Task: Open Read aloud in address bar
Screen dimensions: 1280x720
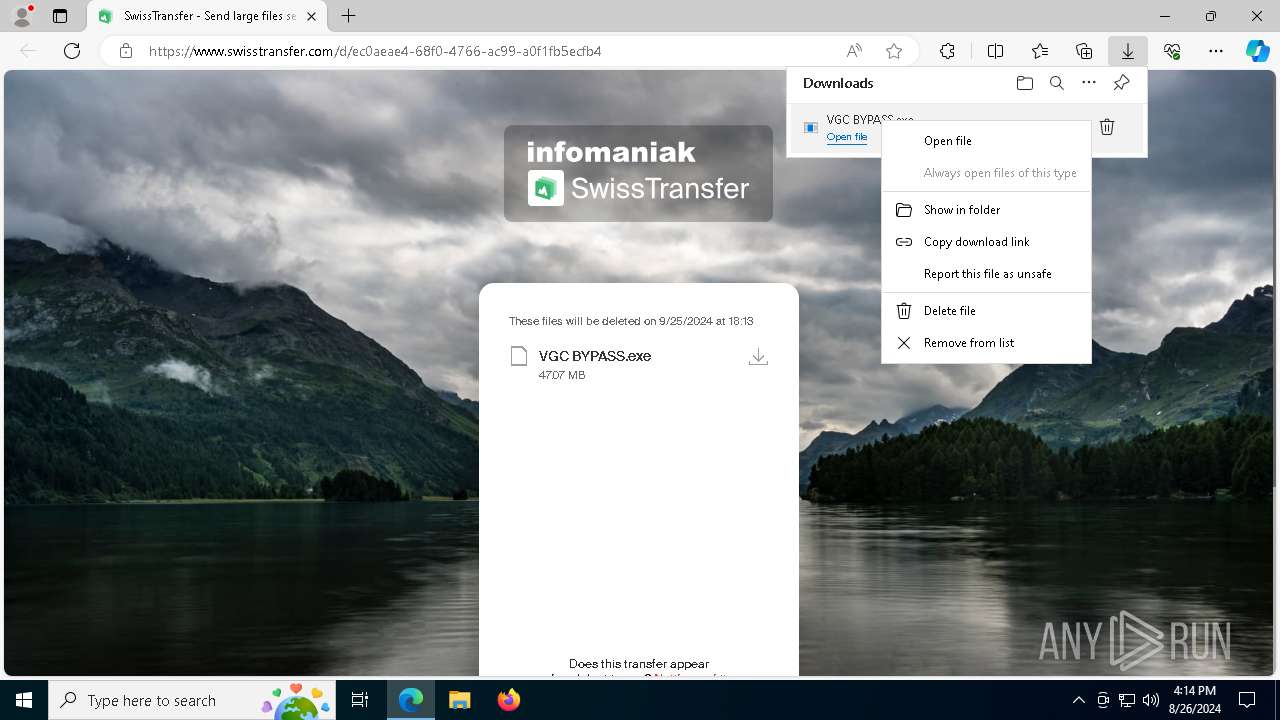Action: [x=854, y=51]
